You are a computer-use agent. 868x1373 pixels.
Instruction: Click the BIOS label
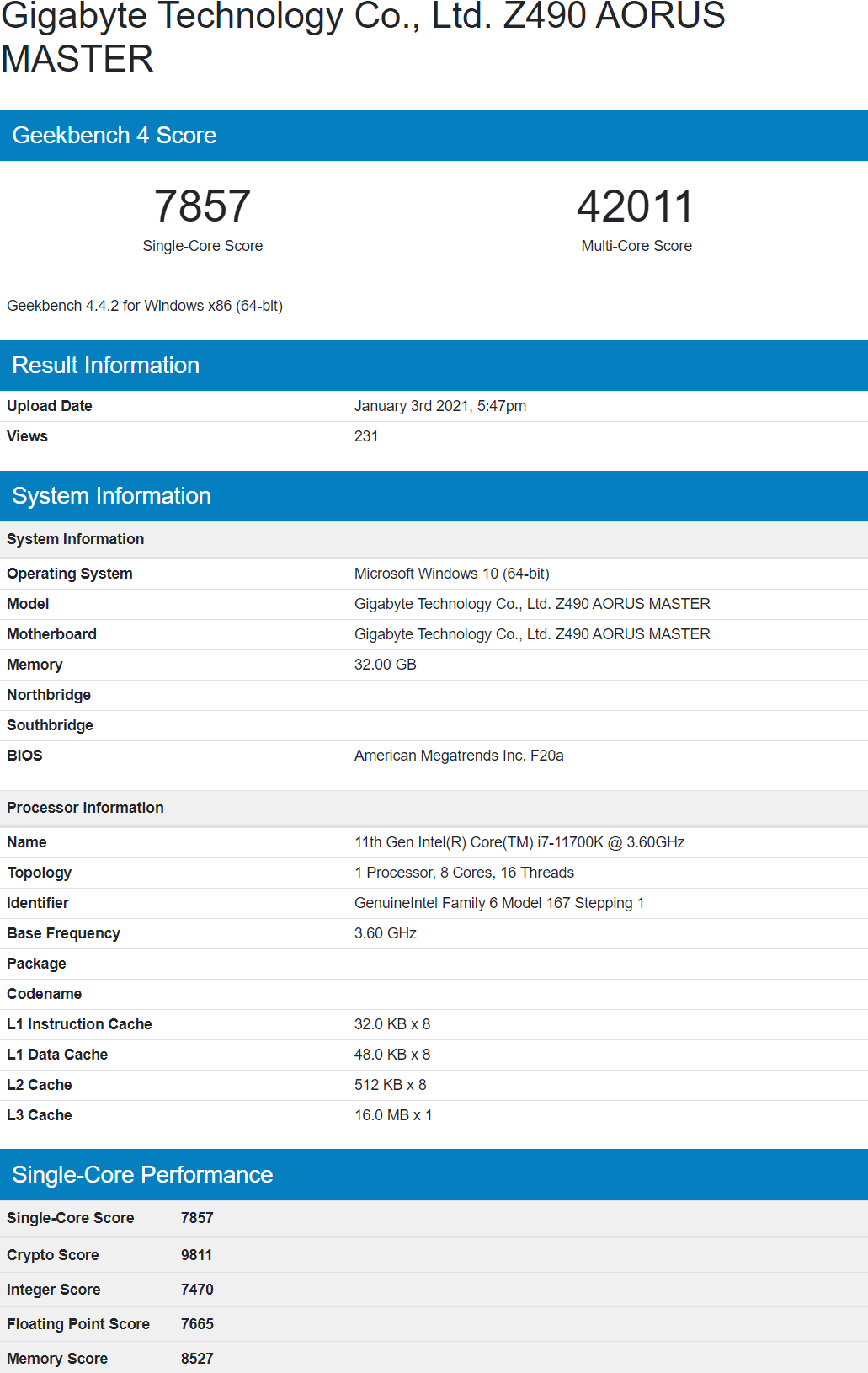pyautogui.click(x=24, y=756)
